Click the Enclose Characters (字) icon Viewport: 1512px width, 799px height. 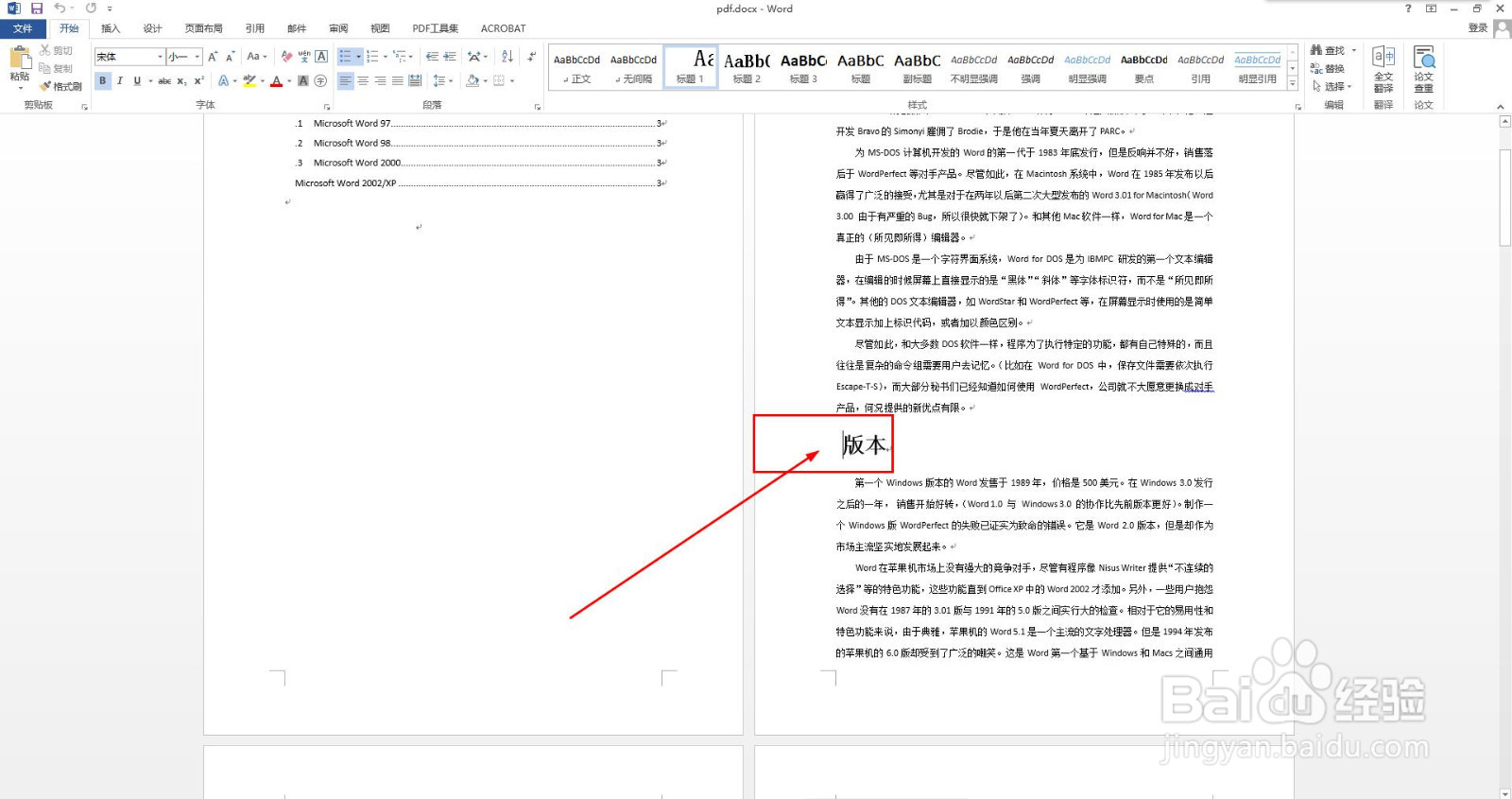[321, 81]
